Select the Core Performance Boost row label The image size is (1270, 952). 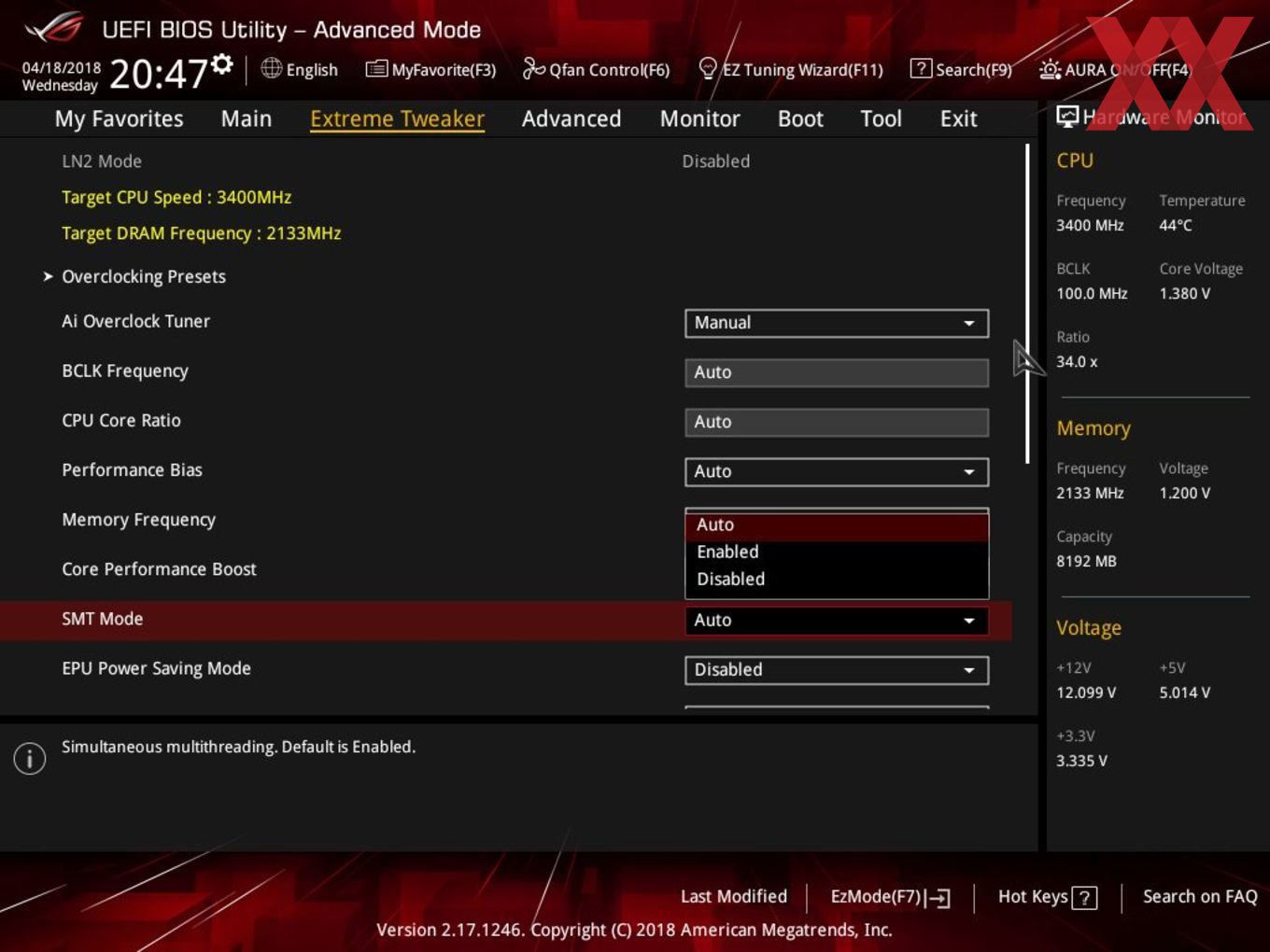coord(159,569)
